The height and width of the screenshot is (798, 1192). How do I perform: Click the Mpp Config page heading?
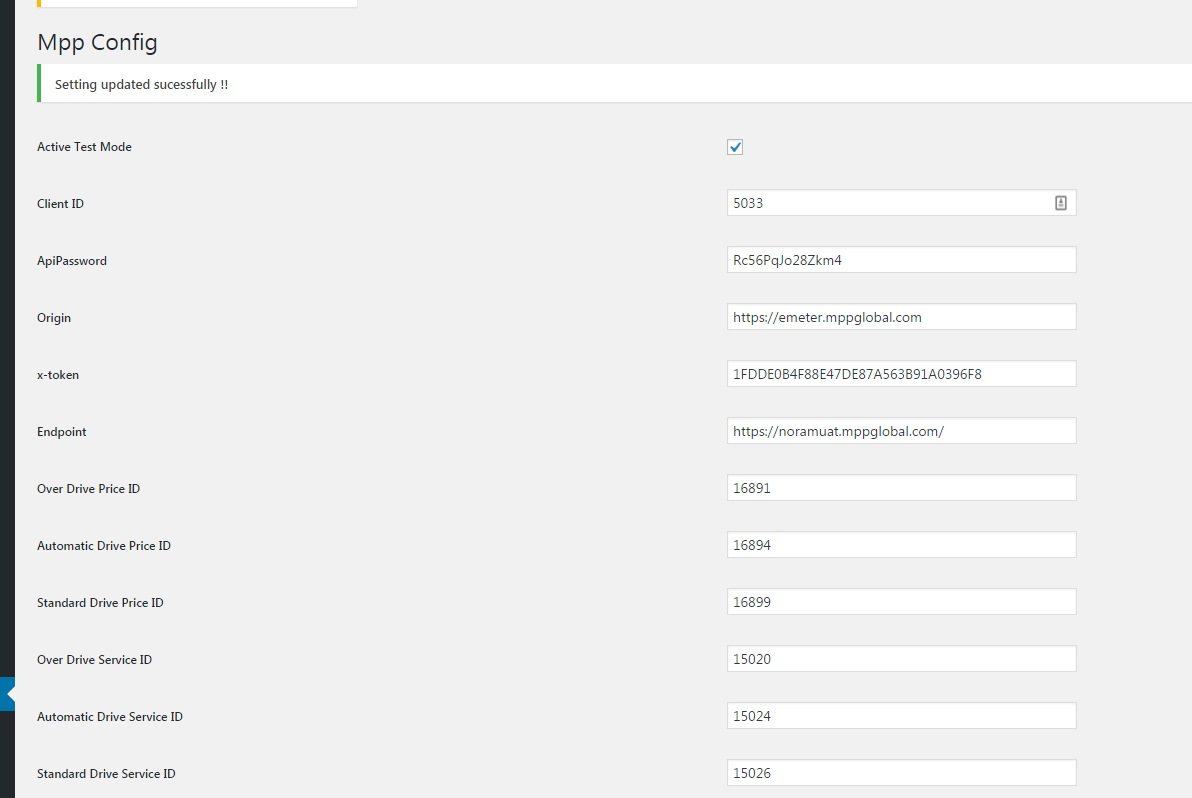tap(97, 43)
